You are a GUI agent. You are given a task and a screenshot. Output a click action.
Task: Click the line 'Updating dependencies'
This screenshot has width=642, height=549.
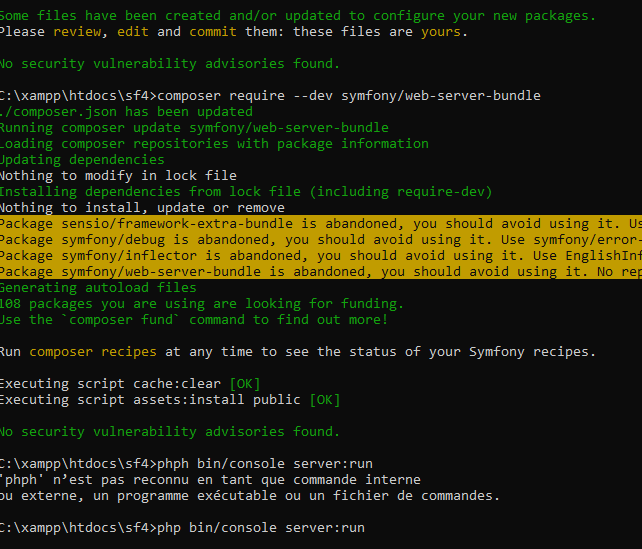tap(82, 160)
